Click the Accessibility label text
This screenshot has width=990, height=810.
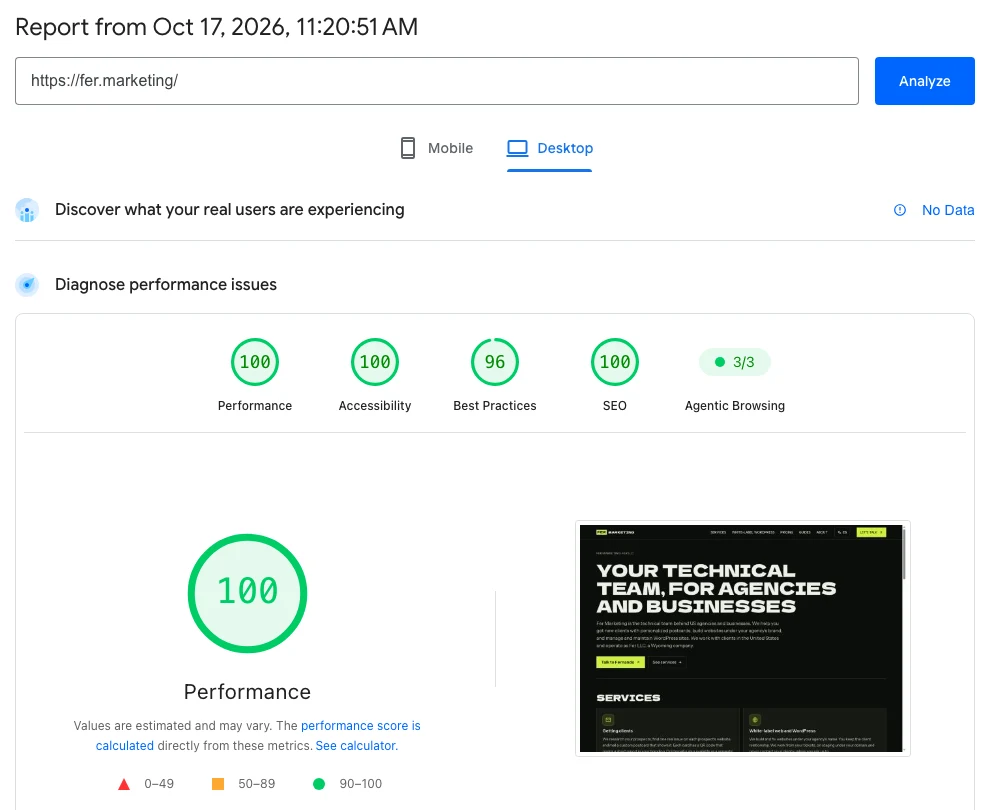[375, 406]
